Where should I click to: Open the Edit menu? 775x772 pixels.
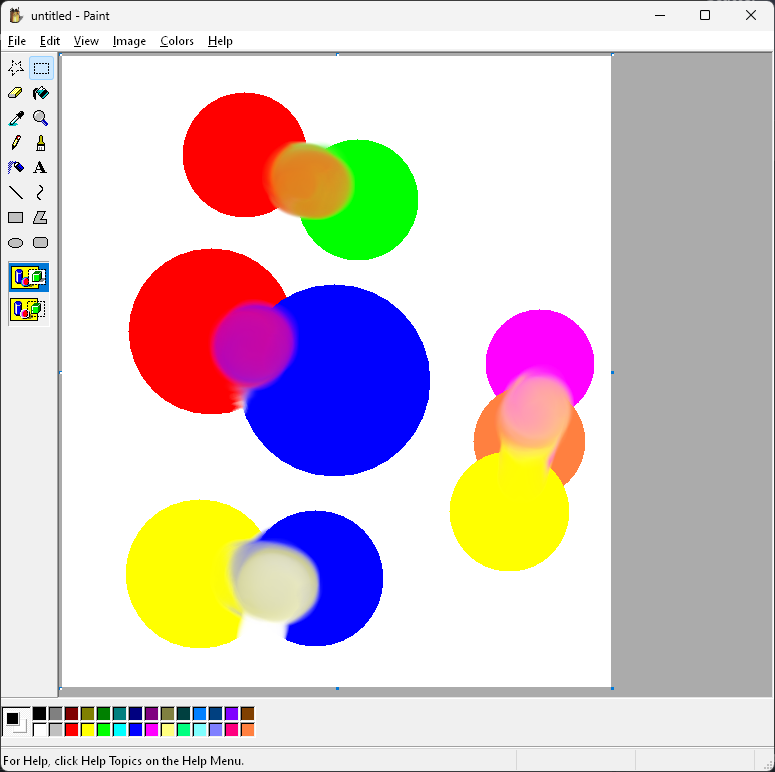click(x=50, y=41)
